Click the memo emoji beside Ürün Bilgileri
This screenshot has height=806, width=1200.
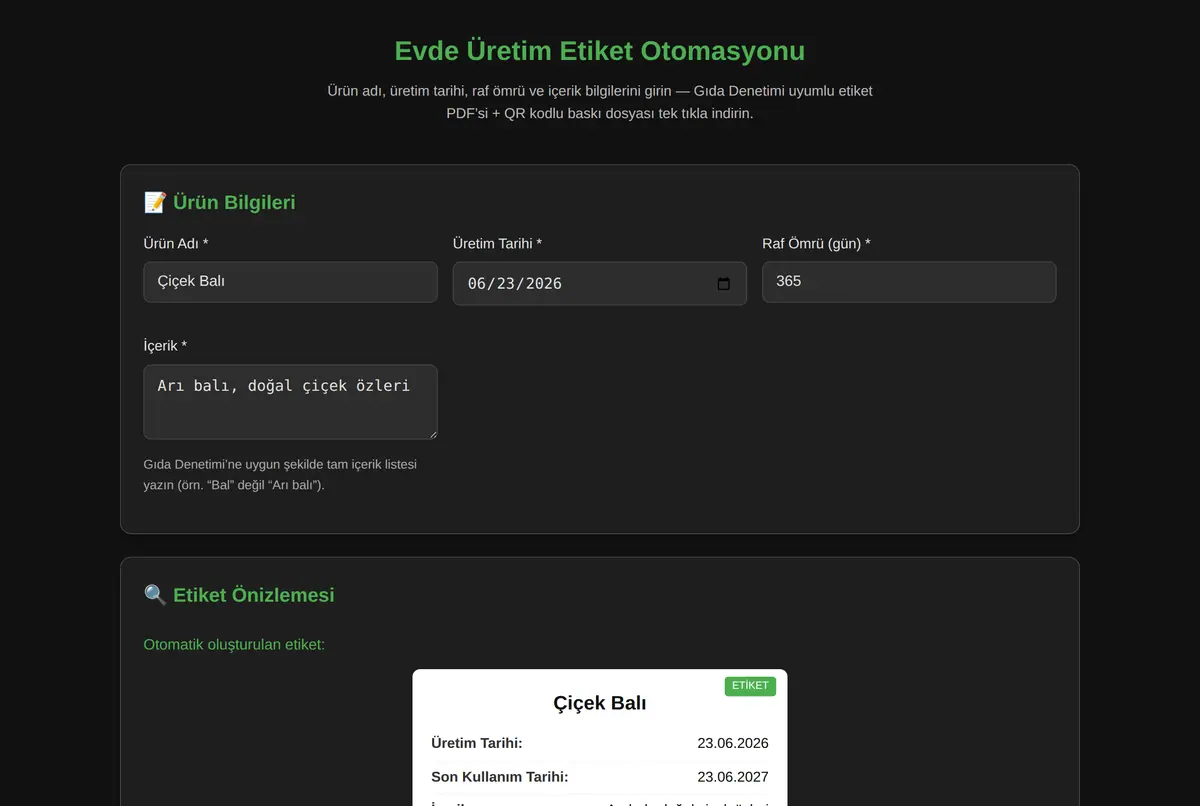coord(155,203)
